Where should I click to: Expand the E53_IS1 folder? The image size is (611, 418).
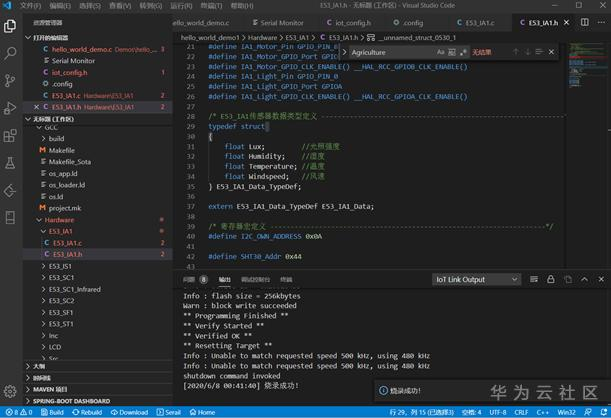61,266
